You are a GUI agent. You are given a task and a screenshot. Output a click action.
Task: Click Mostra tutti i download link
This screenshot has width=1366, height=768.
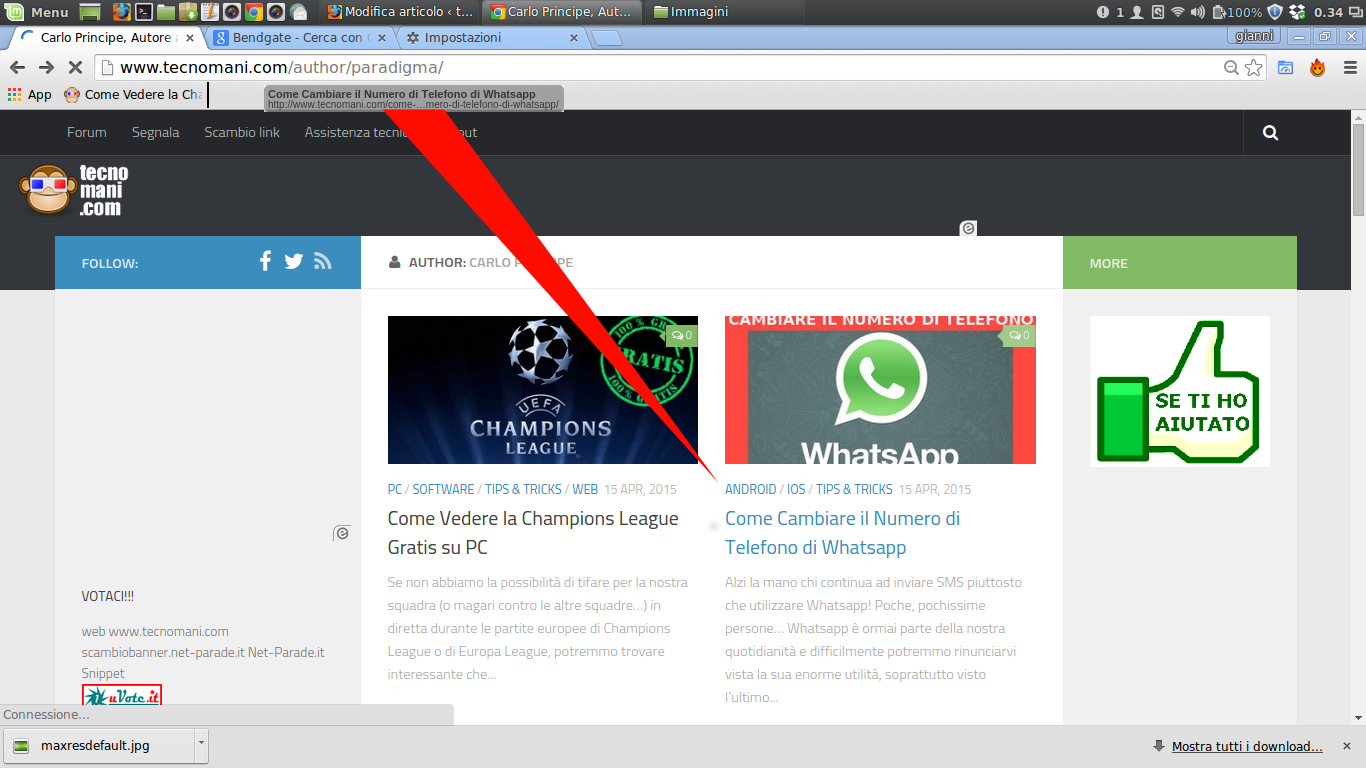[1247, 746]
